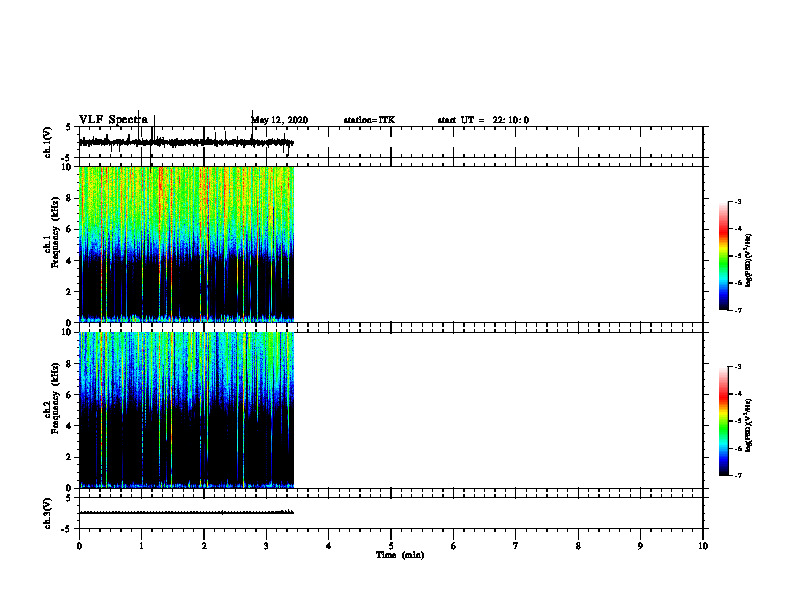The height and width of the screenshot is (612, 792).
Task: Click the date text "May 12, 2020"
Action: (280, 120)
